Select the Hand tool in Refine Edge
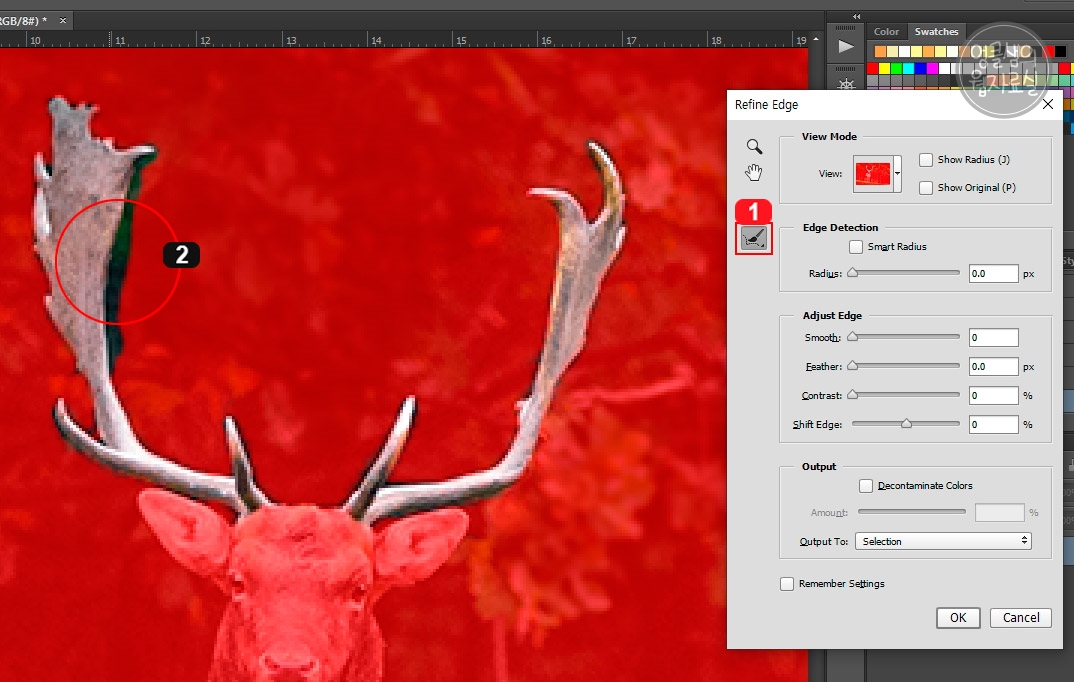This screenshot has height=682, width=1074. tap(753, 173)
